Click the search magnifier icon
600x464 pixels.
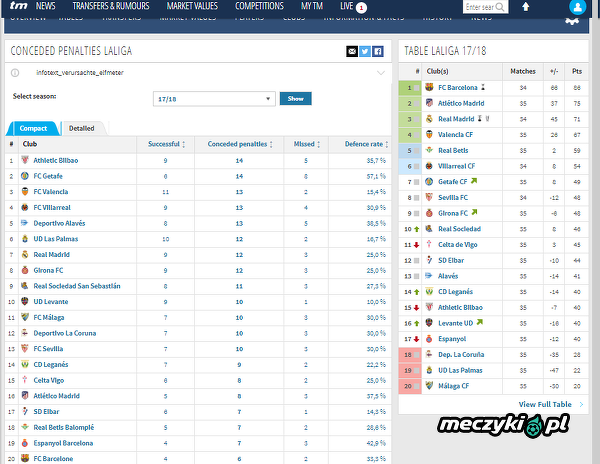pyautogui.click(x=500, y=7)
